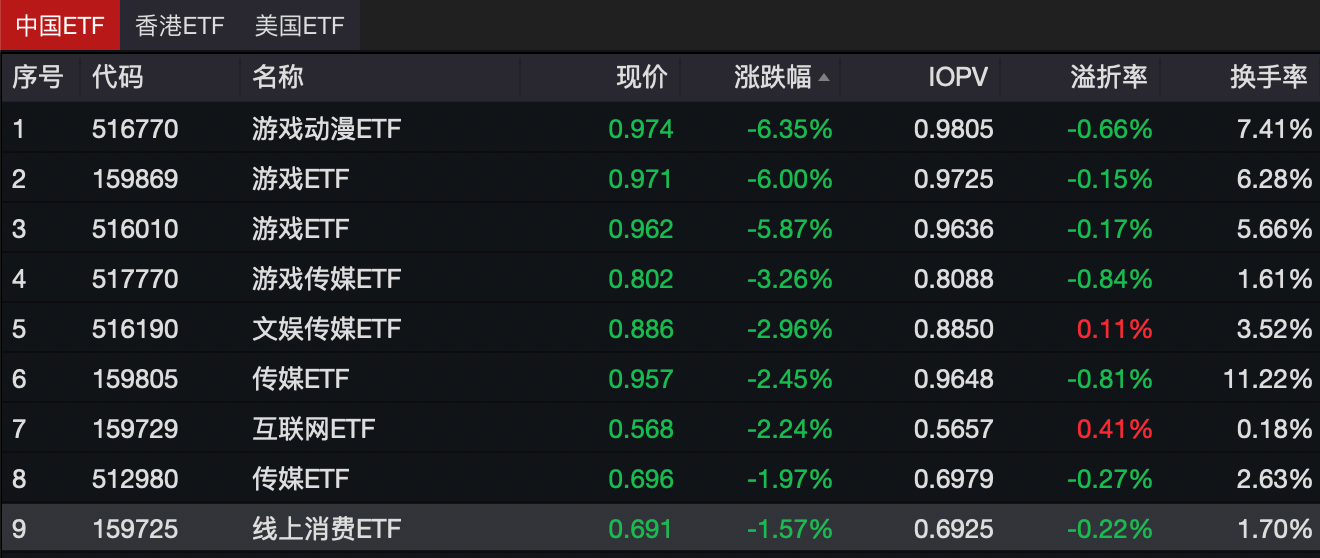Select the 互联网ETF row
Viewport: 1320px width, 558px height.
pos(660,429)
